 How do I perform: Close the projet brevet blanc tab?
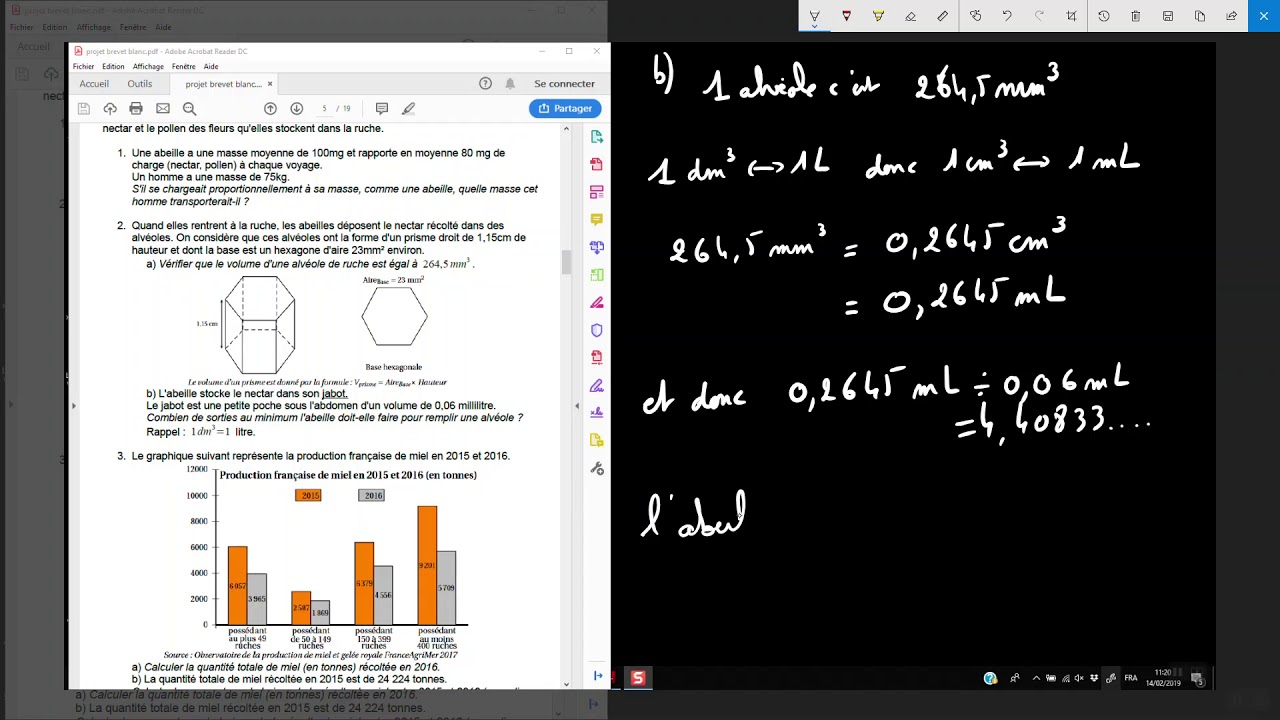(270, 84)
